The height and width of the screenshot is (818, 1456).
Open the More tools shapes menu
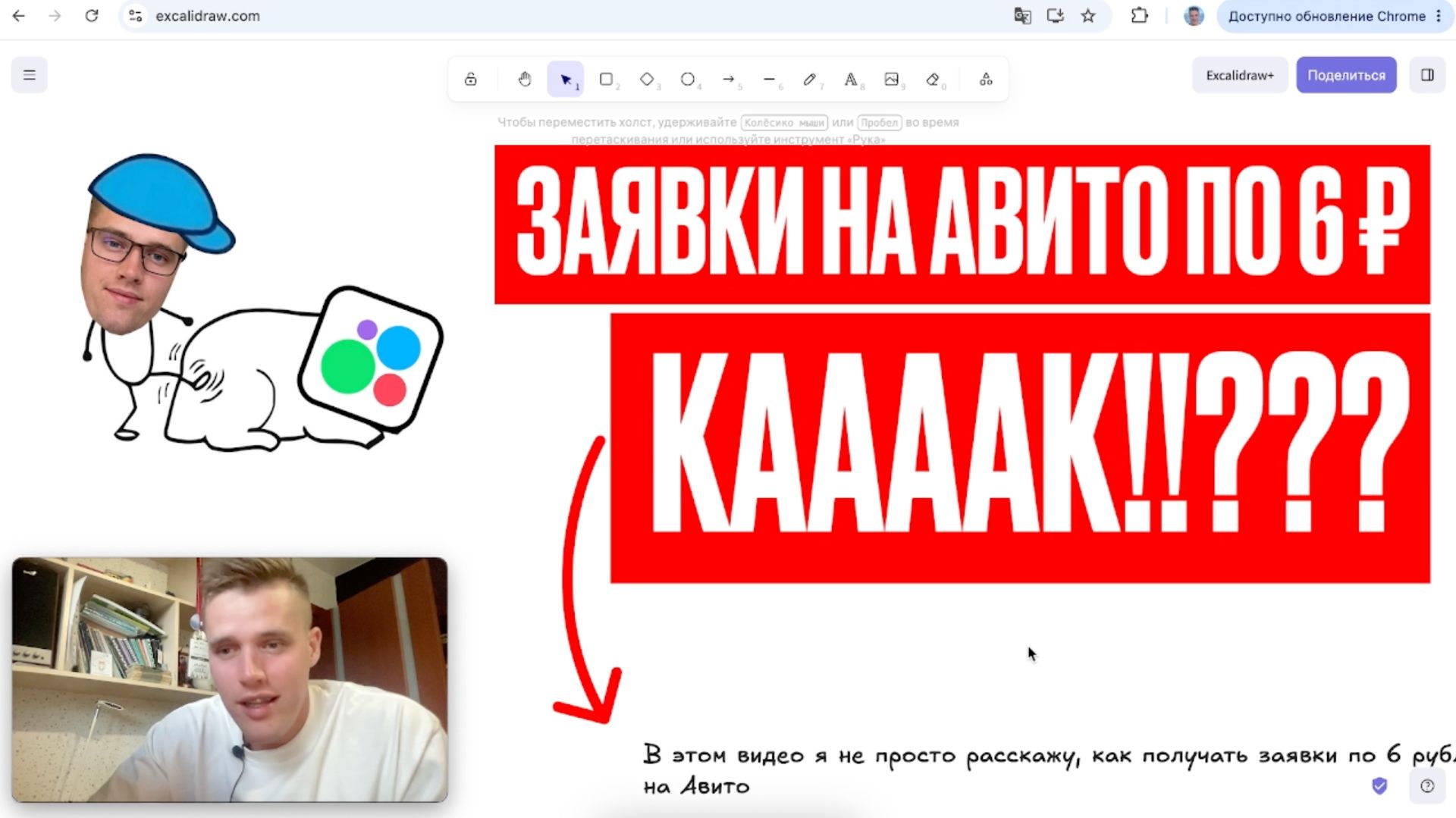click(x=986, y=79)
